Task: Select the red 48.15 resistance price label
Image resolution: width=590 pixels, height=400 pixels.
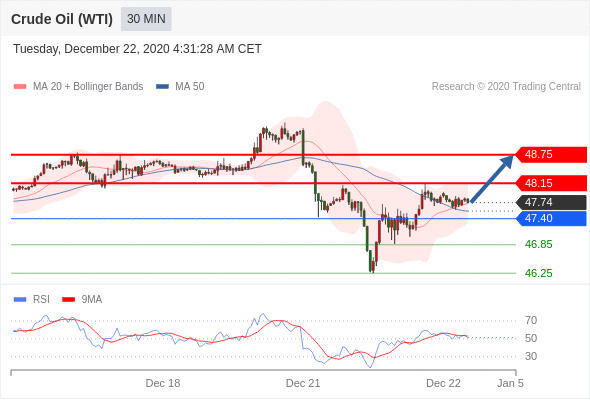Action: 551,183
